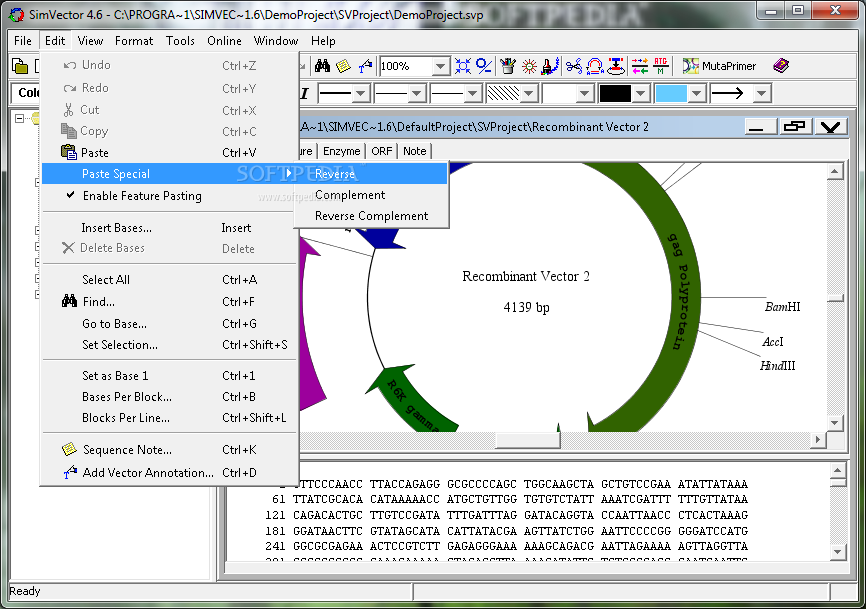This screenshot has width=866, height=609.
Task: Click the red-blue stamp insert icon
Action: tap(616, 66)
